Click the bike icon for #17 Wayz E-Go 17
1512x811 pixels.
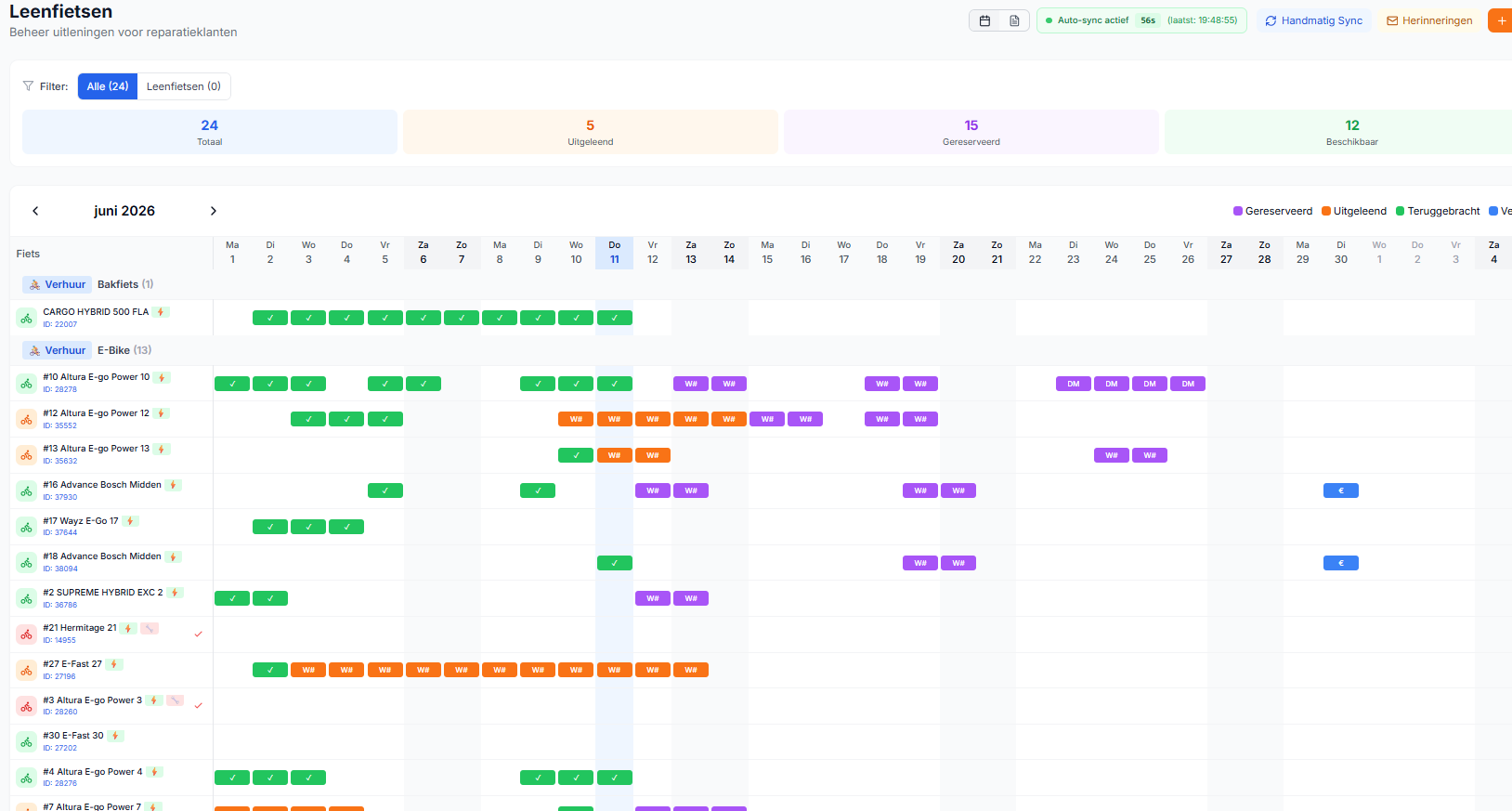pyautogui.click(x=27, y=527)
